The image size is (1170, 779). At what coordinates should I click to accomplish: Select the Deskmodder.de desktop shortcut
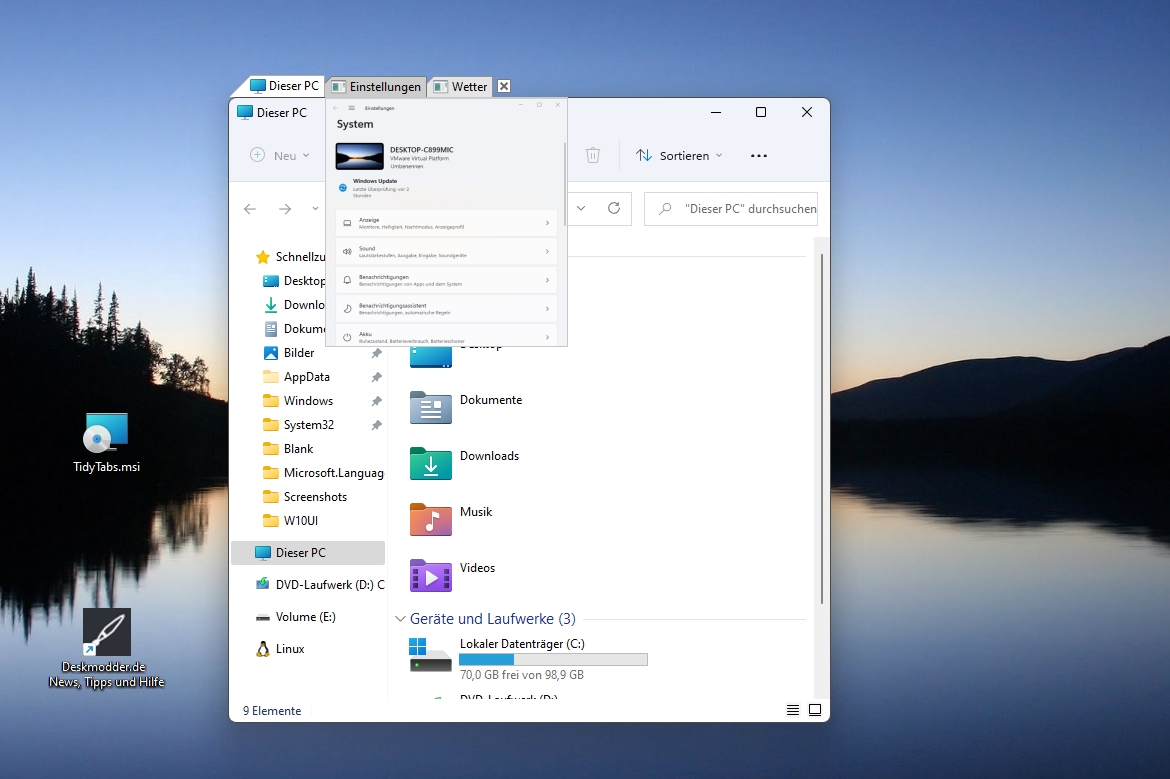coord(106,648)
